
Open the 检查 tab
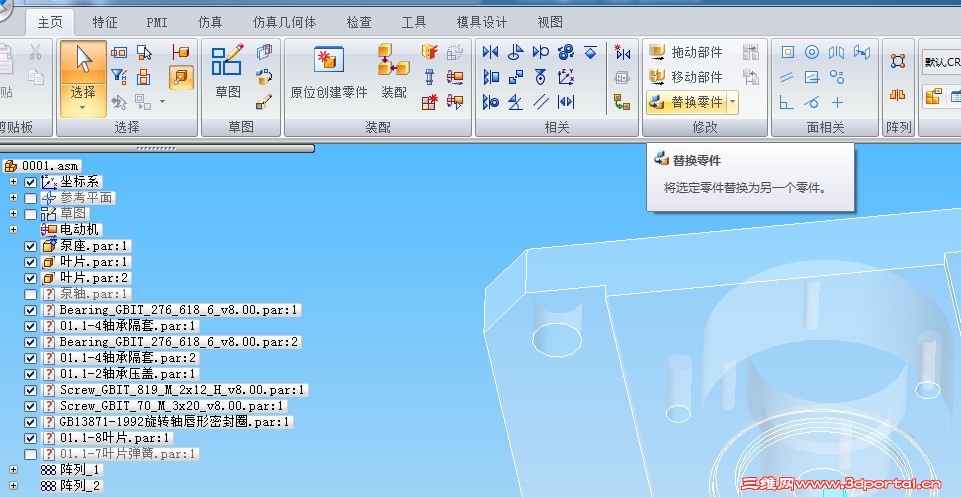pos(359,23)
